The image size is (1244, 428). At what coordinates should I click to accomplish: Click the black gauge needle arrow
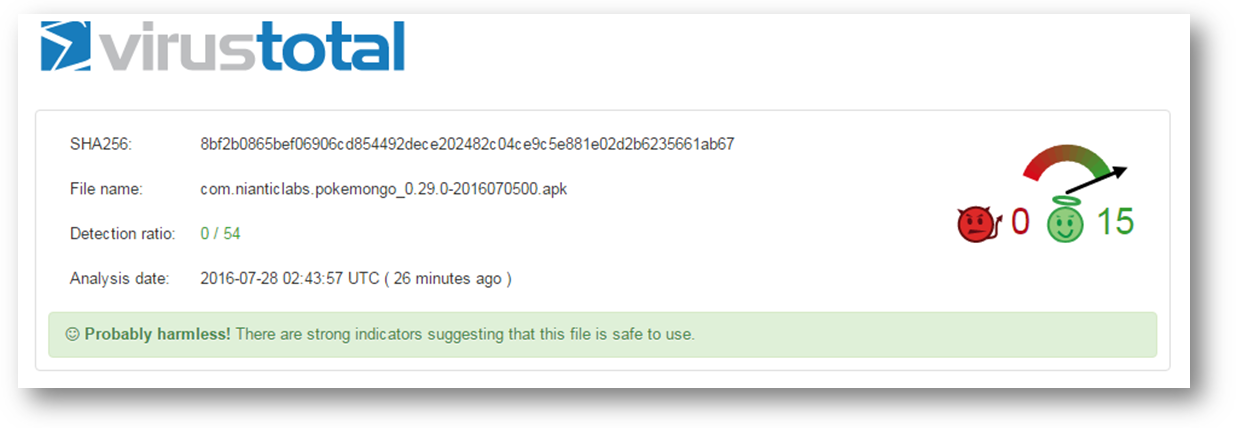tap(1097, 180)
